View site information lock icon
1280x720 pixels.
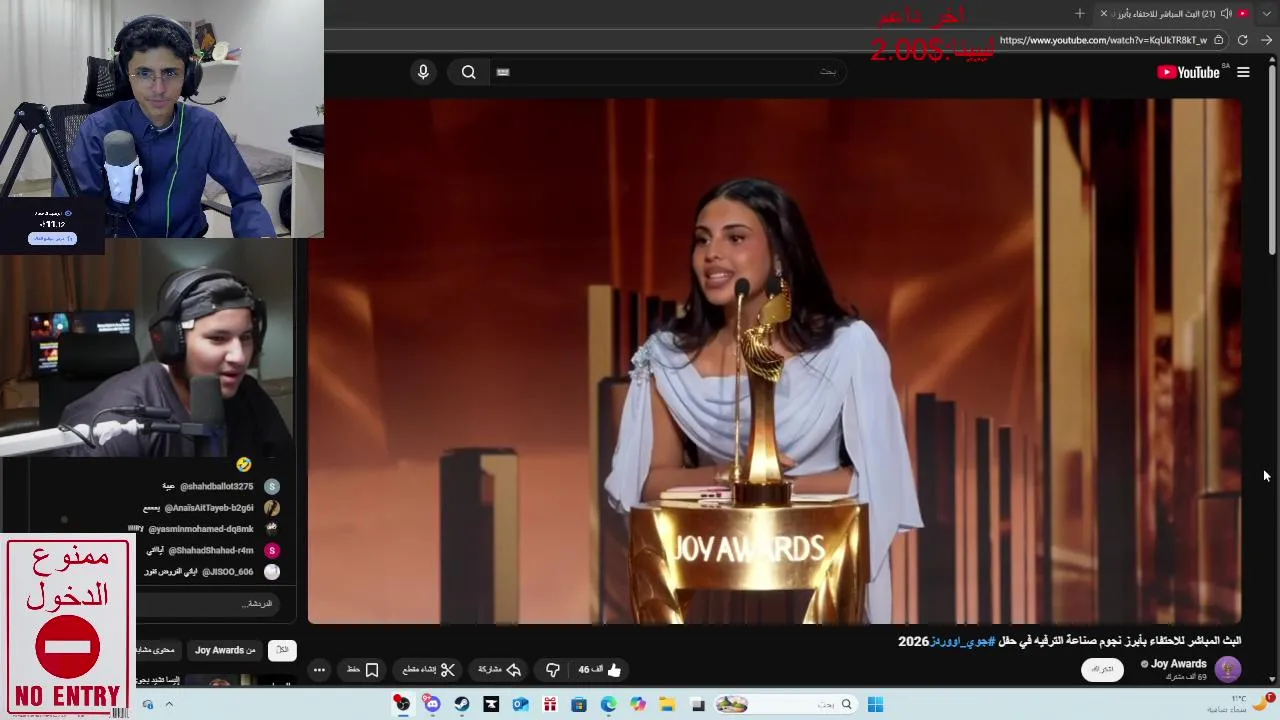[1218, 40]
